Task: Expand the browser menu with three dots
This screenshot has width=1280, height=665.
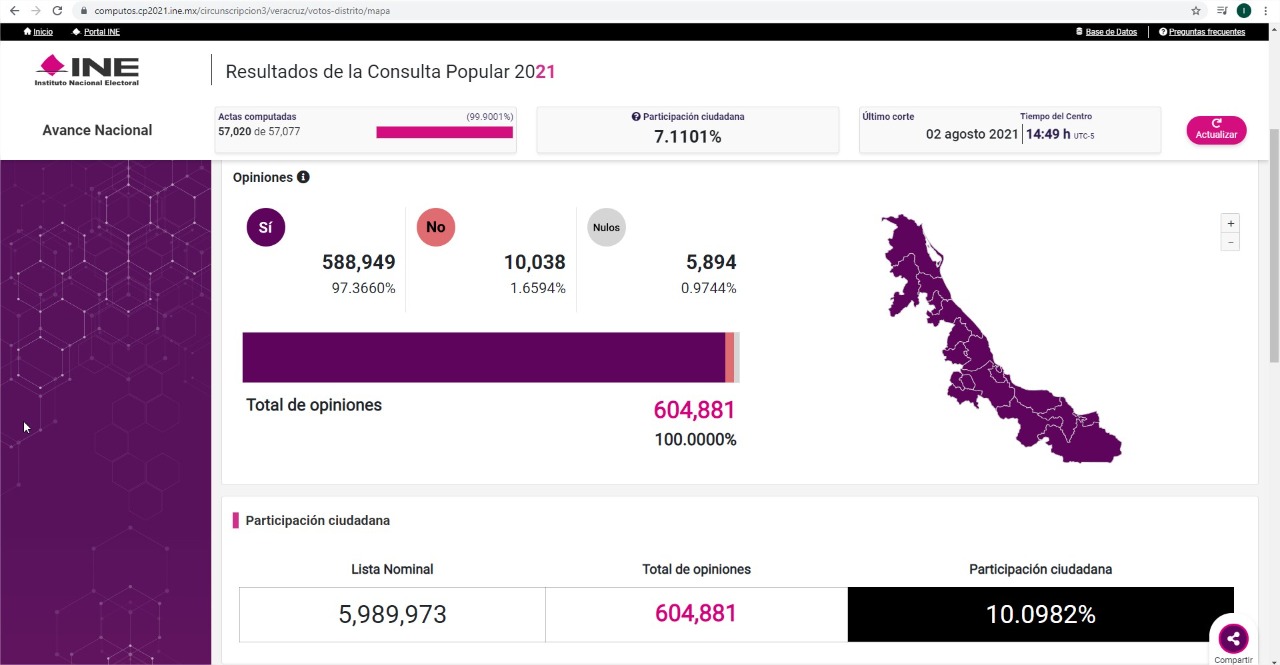Action: [x=1264, y=10]
